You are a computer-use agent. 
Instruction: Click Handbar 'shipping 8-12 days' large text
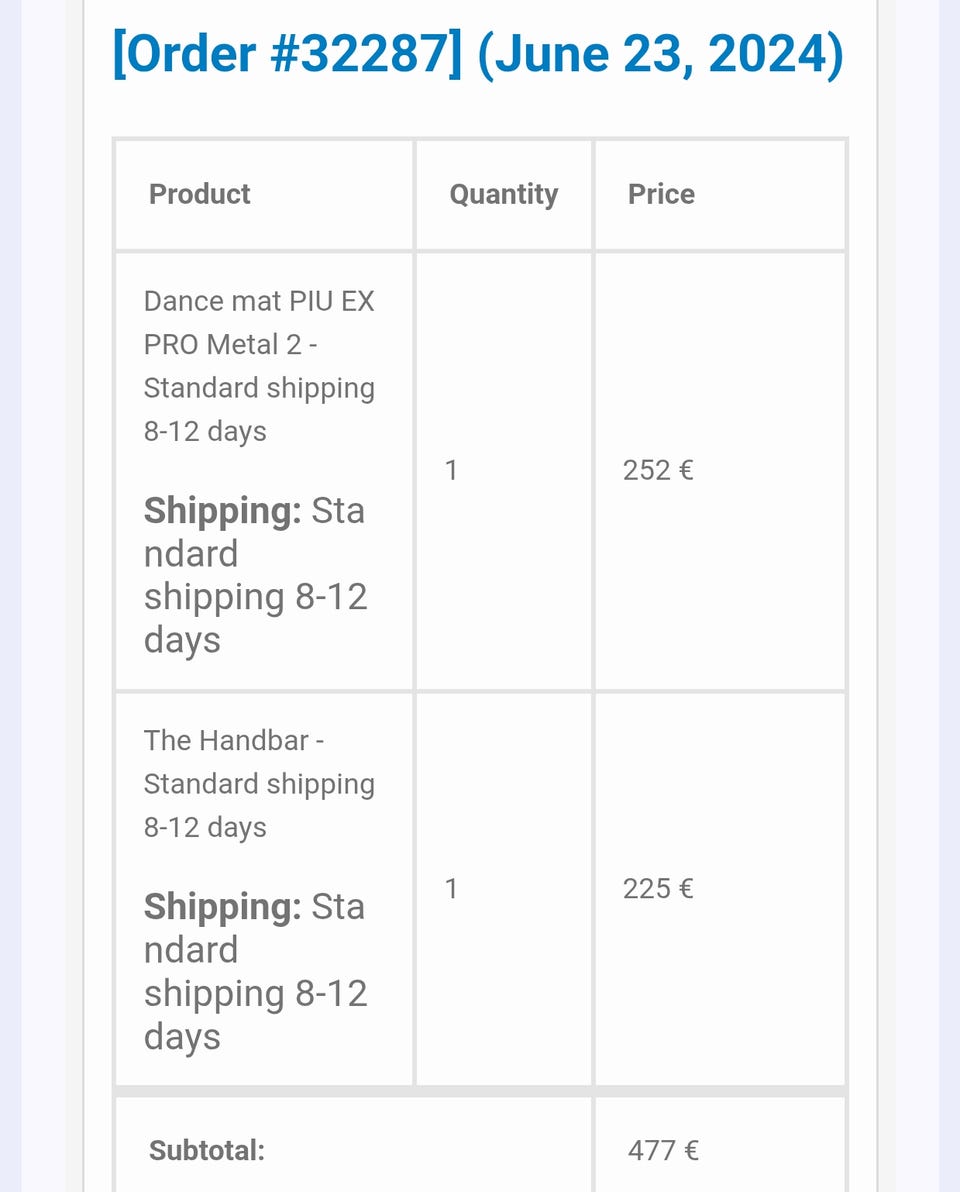pos(255,1014)
